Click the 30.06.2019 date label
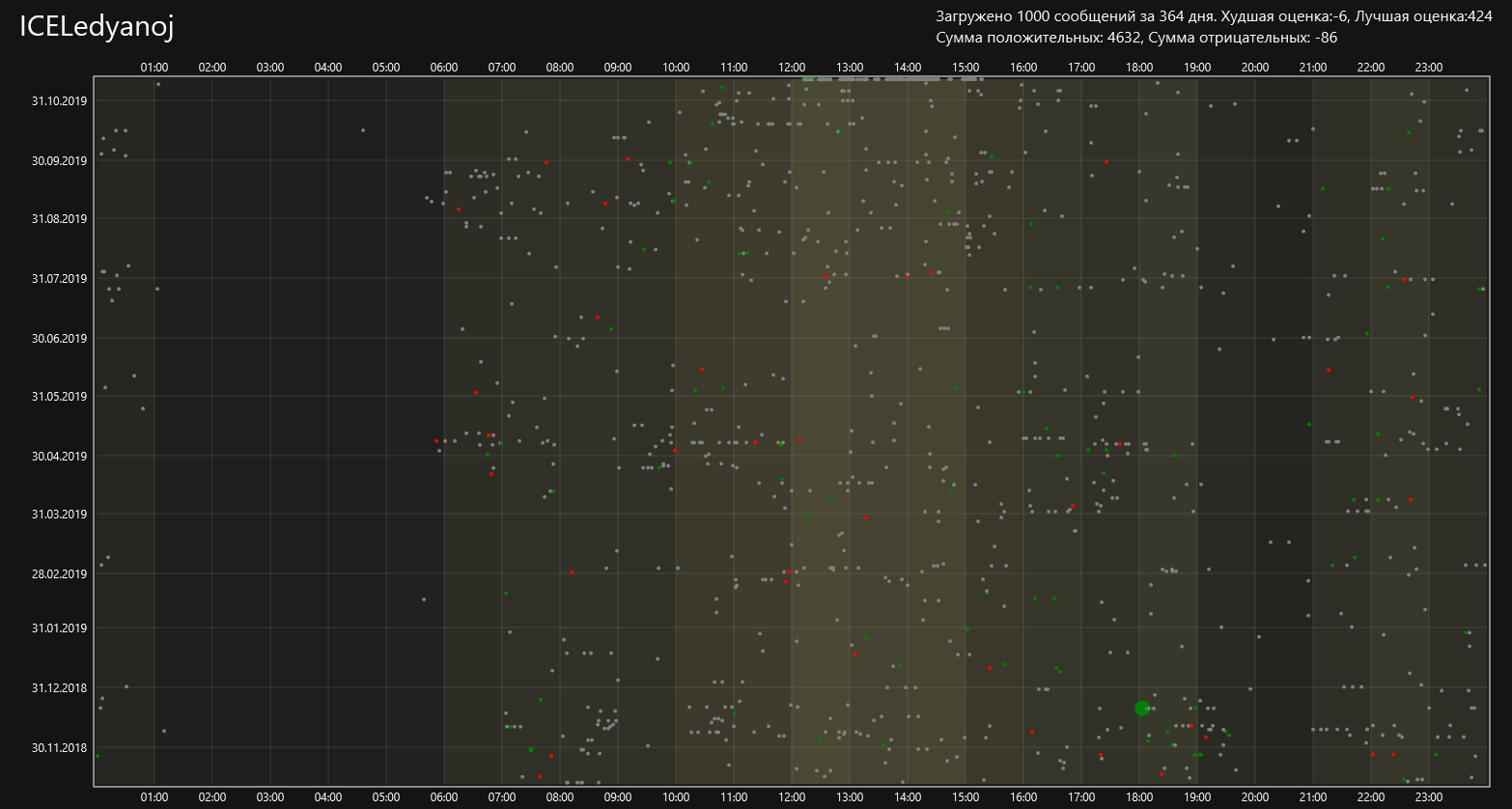This screenshot has width=1512, height=809. click(59, 338)
